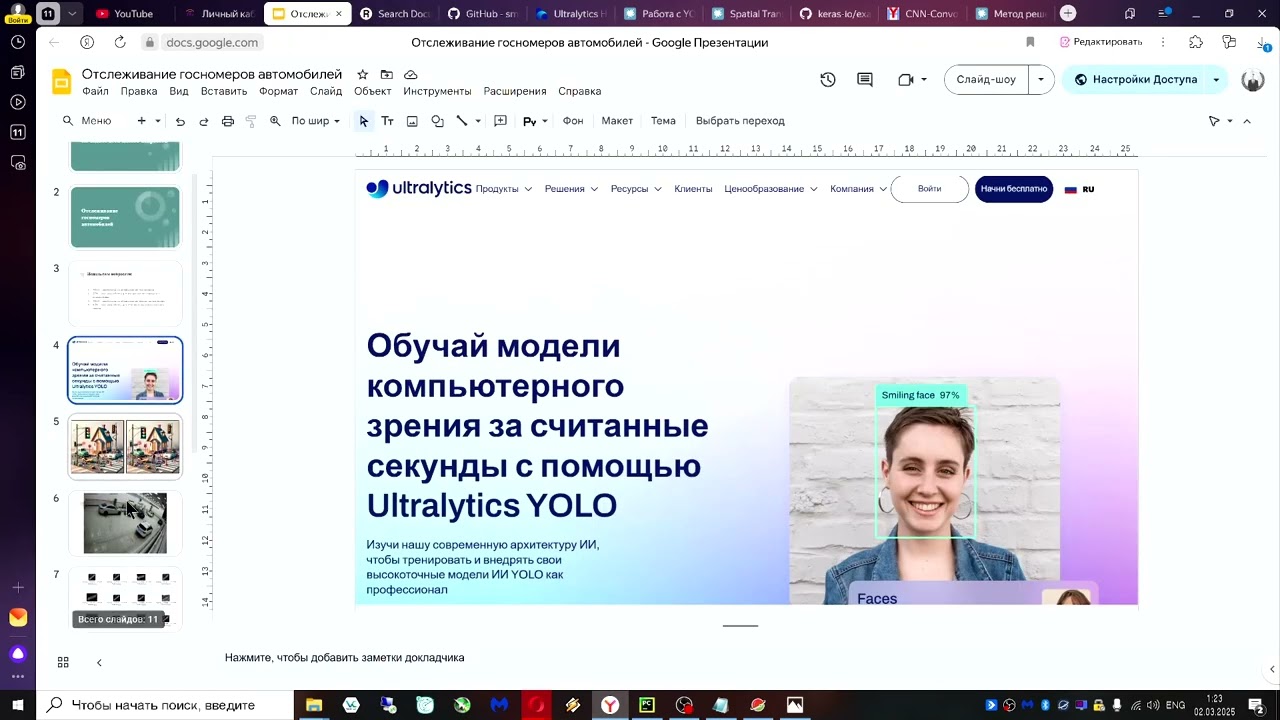Reload the browser page

[120, 42]
